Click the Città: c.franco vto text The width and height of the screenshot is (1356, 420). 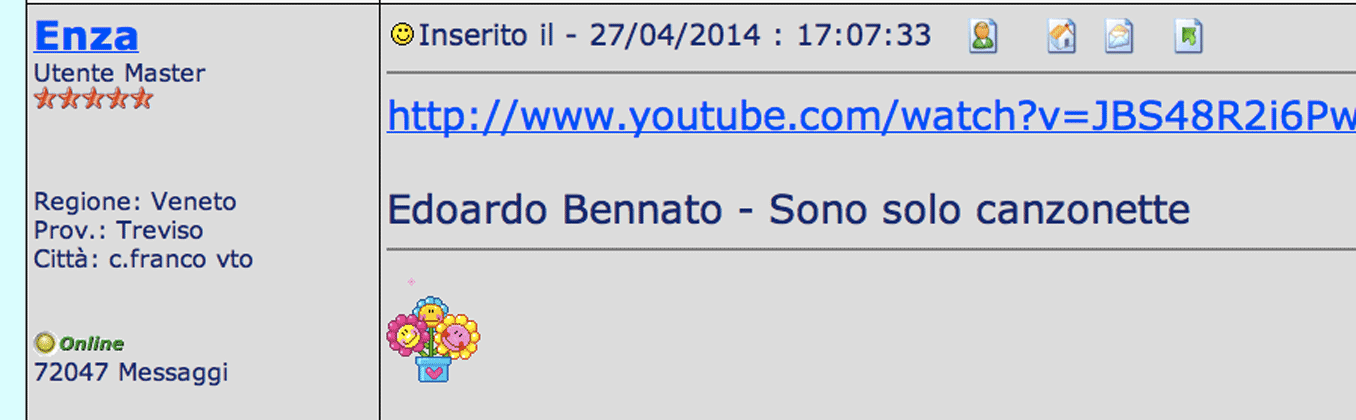[143, 259]
